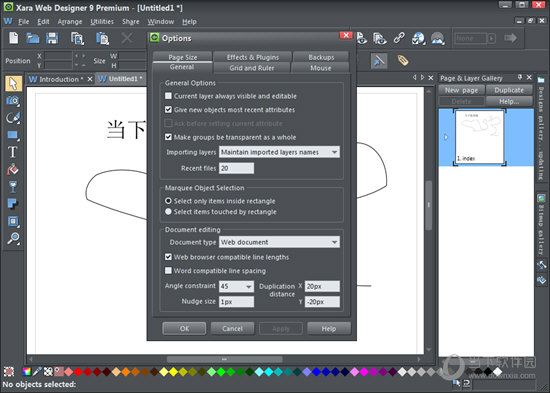Click Cancel in the Options dialog

click(x=232, y=328)
